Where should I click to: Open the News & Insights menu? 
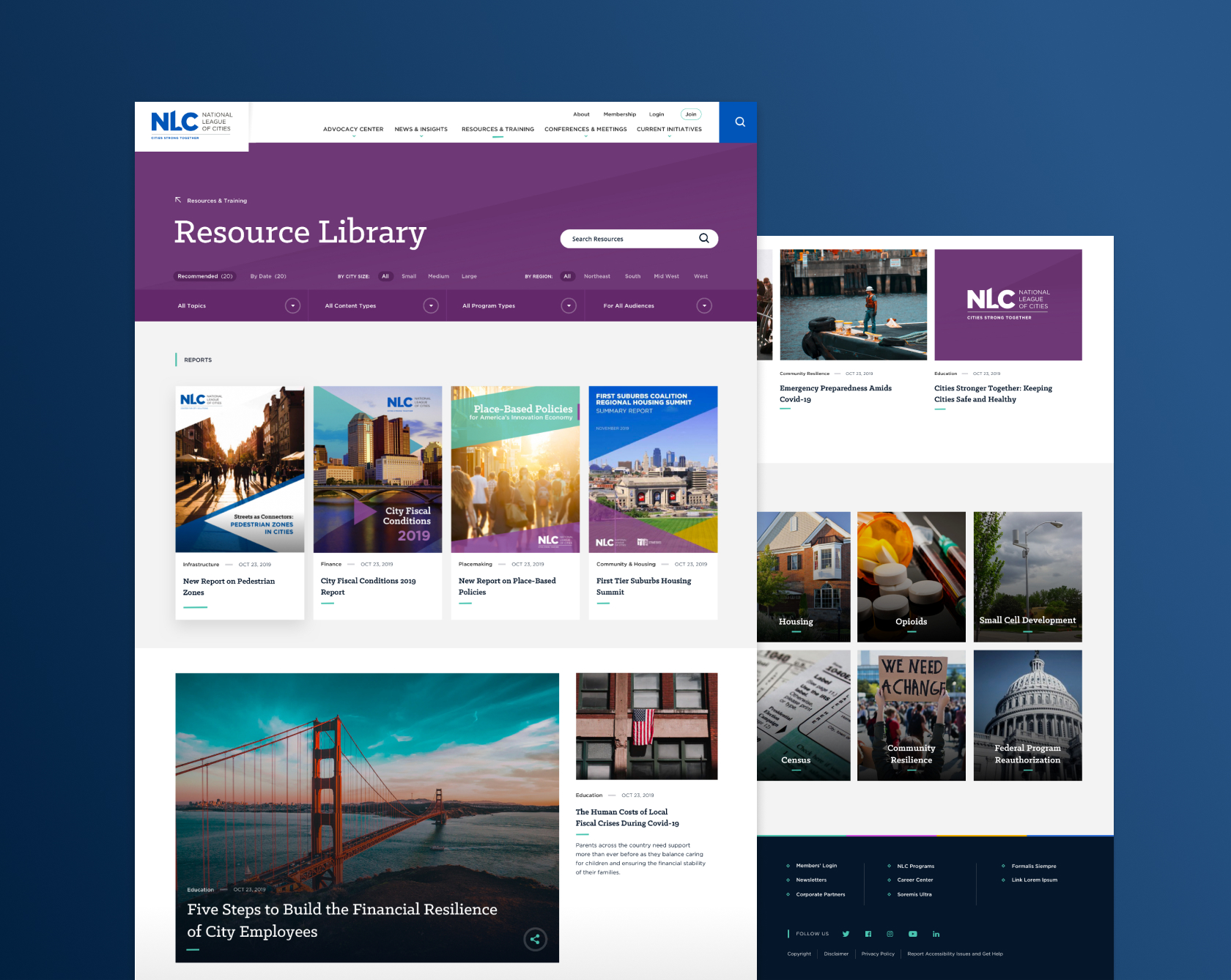pyautogui.click(x=421, y=129)
